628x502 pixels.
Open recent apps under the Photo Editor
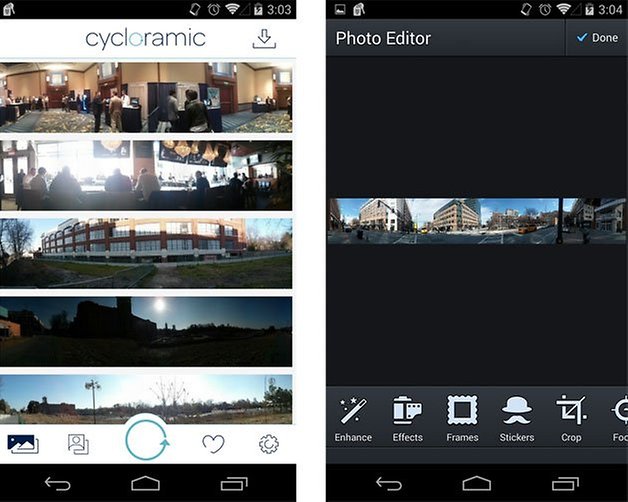pos(565,484)
